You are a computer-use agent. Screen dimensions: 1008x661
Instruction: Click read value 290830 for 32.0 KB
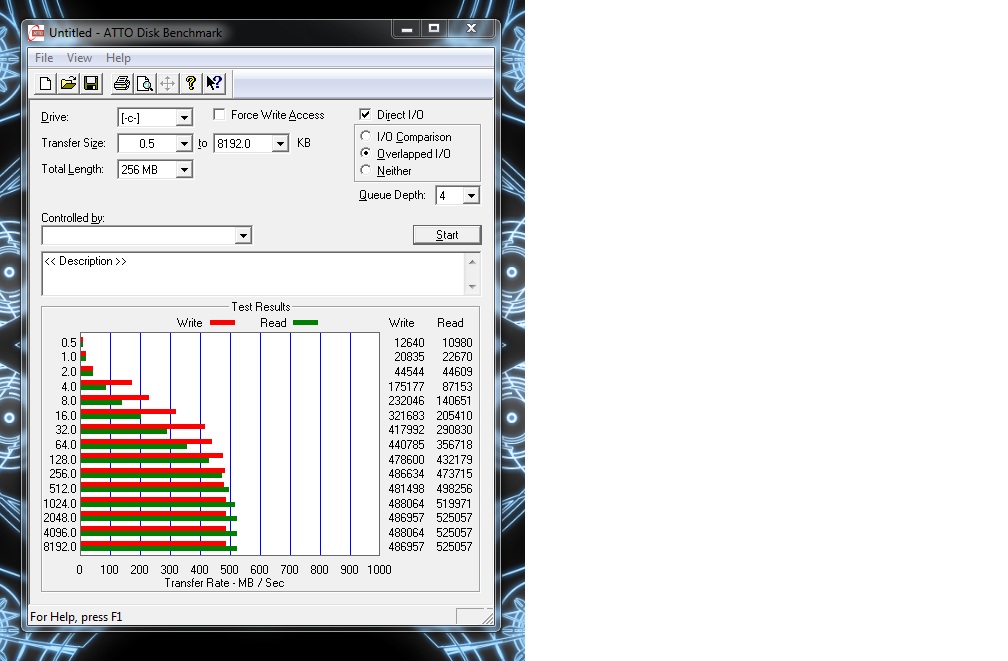coord(454,430)
